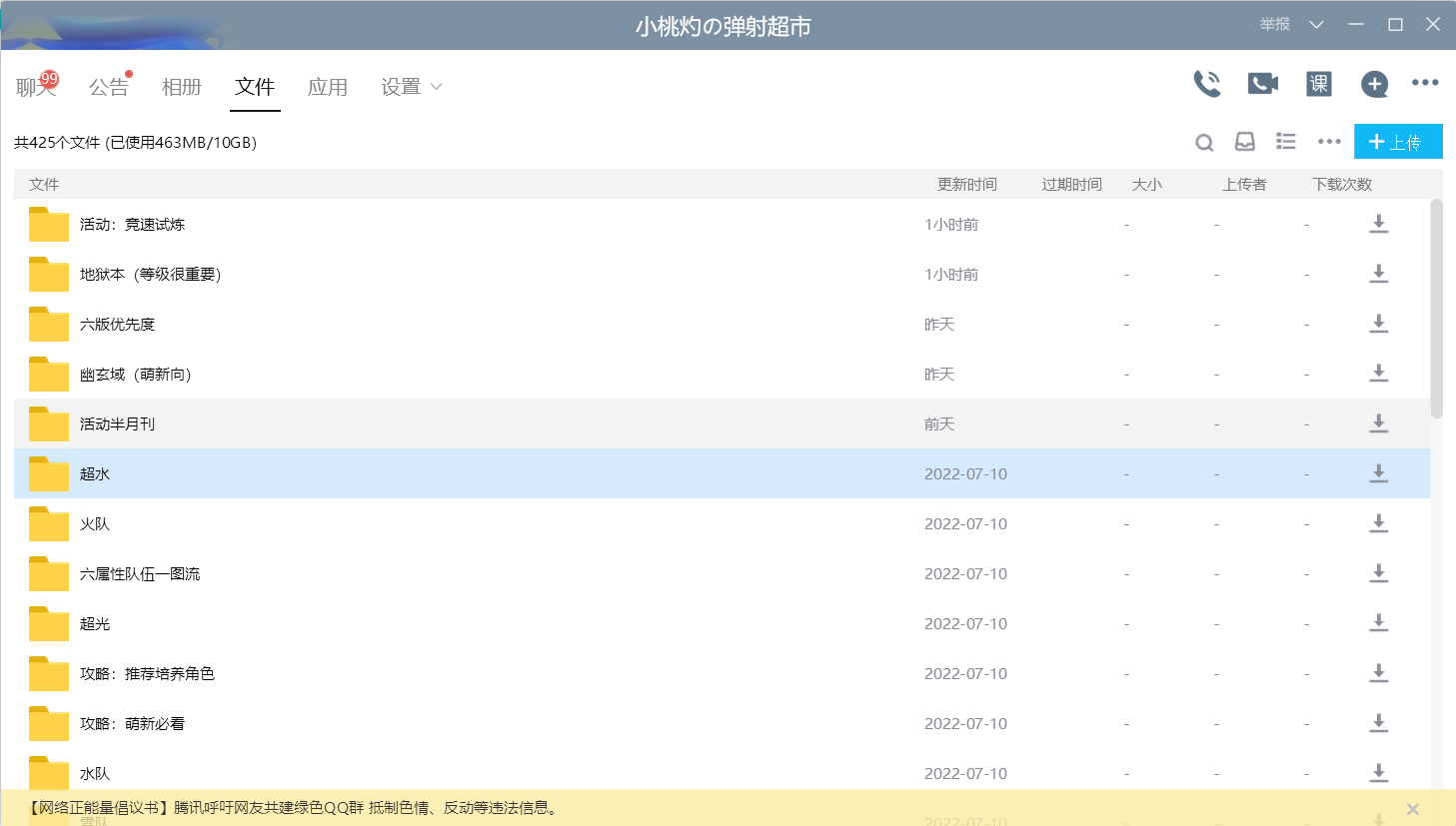Click the 共425个文件 usage text
The image size is (1456, 826).
(x=135, y=142)
